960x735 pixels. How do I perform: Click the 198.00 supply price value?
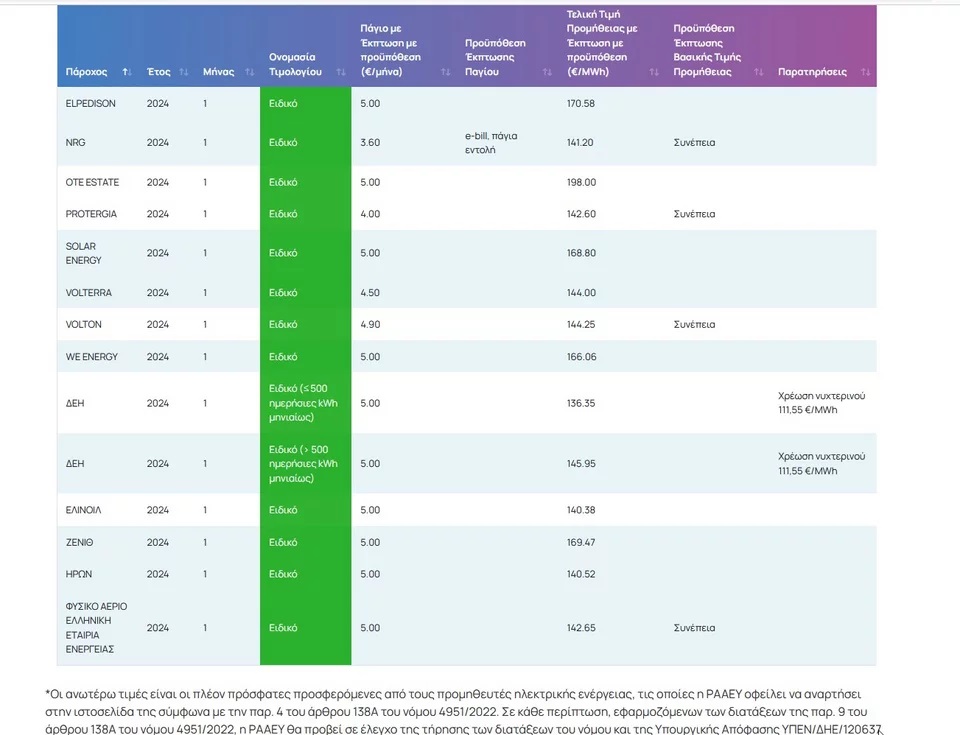pos(580,182)
